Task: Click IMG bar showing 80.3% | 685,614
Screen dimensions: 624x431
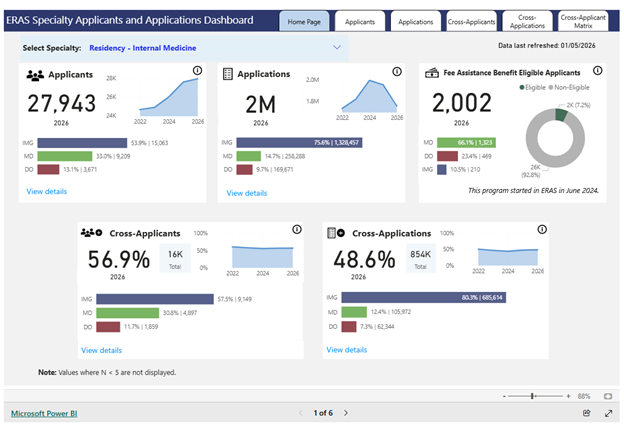Action: coord(423,297)
